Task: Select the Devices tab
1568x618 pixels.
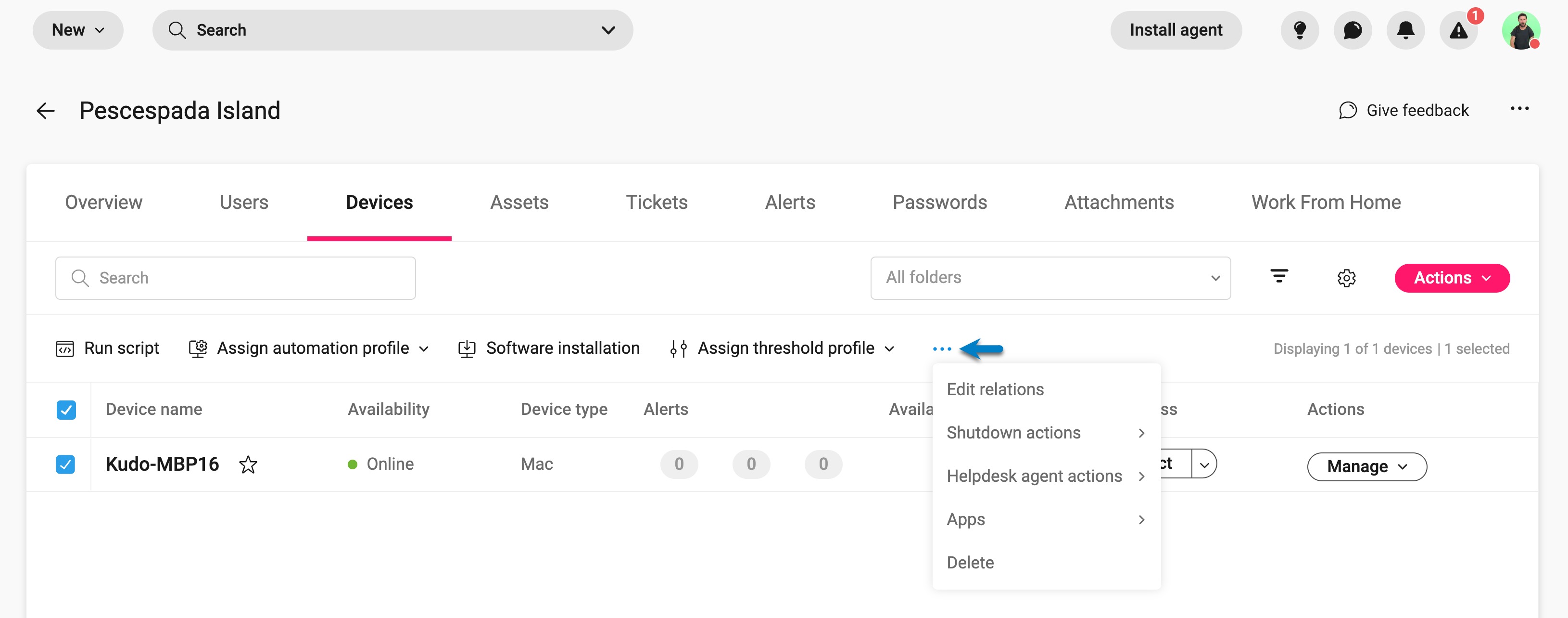Action: coord(379,202)
